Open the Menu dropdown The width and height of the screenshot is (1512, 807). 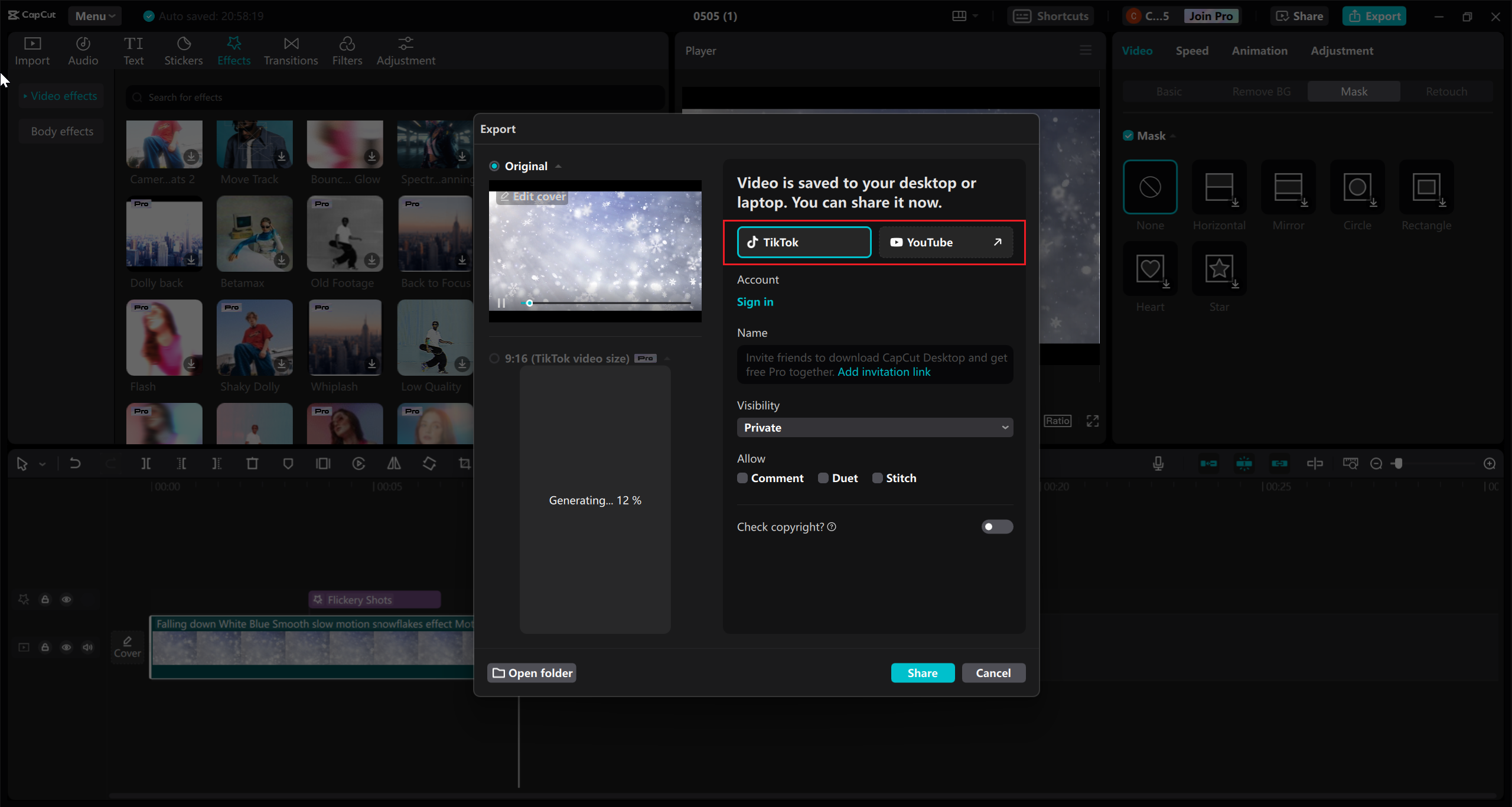(94, 16)
